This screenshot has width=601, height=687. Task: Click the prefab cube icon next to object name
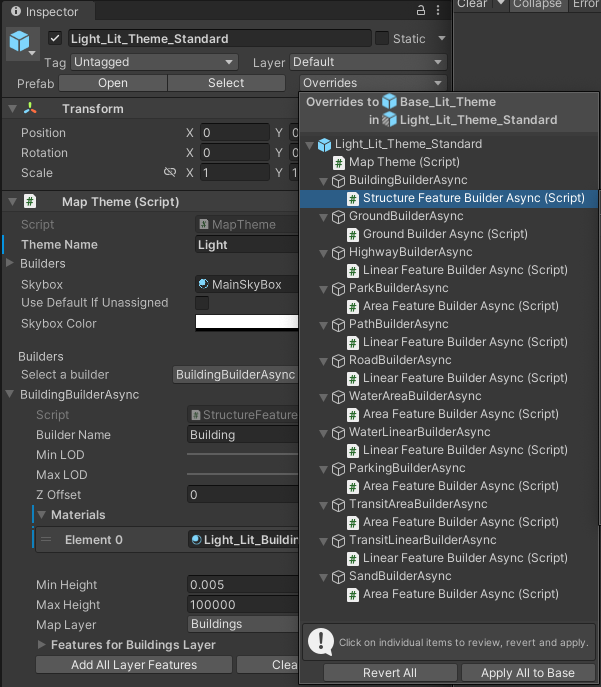(20, 41)
